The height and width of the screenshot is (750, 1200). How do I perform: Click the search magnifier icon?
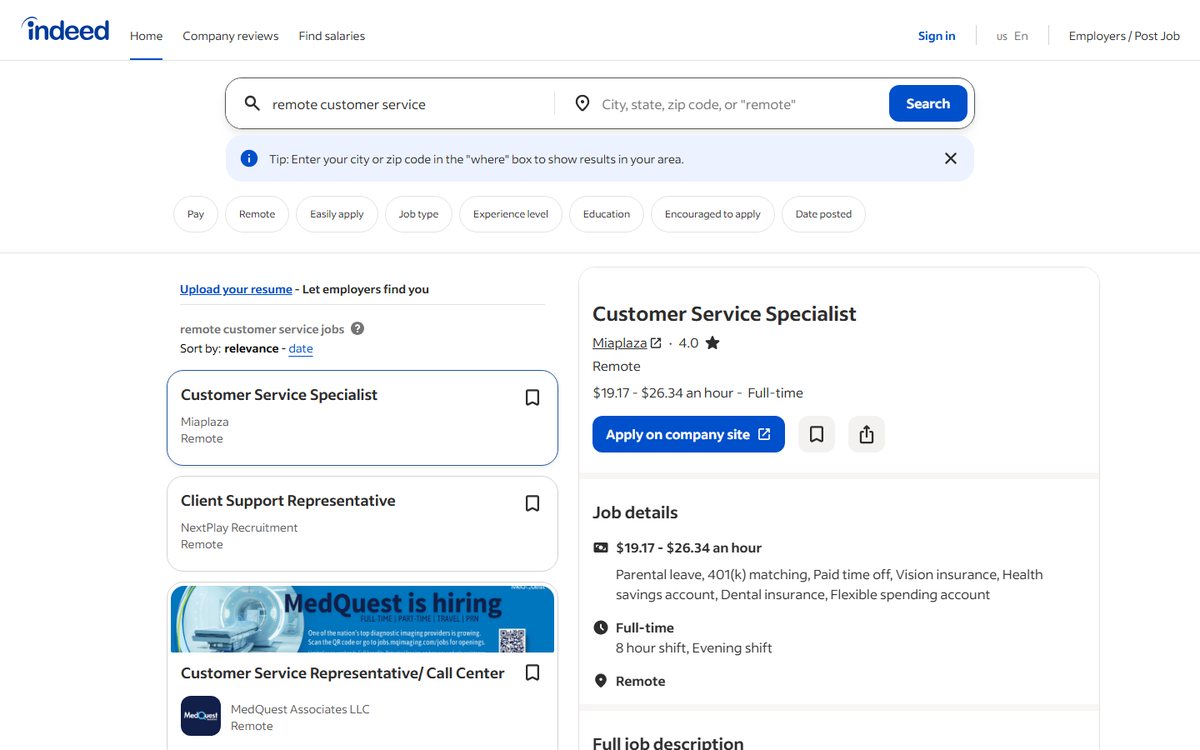pyautogui.click(x=252, y=104)
